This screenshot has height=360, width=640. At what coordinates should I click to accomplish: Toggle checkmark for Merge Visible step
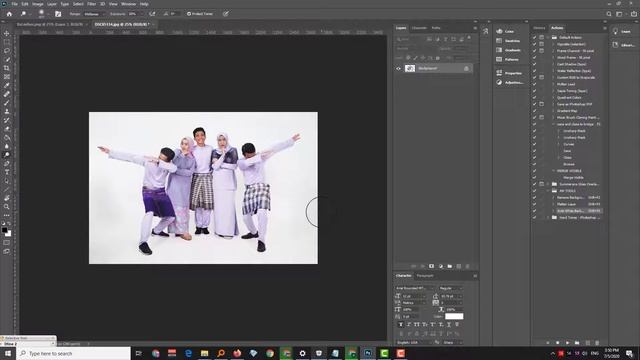(534, 177)
